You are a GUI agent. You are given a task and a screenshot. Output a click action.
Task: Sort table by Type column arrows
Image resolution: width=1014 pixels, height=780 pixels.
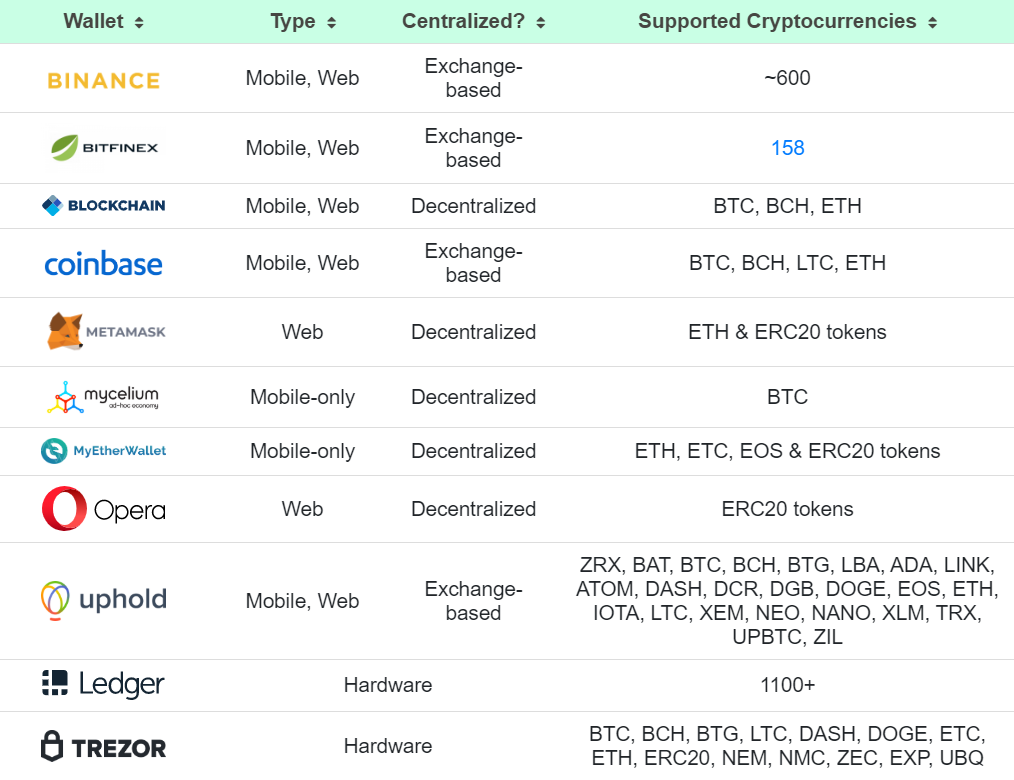331,22
